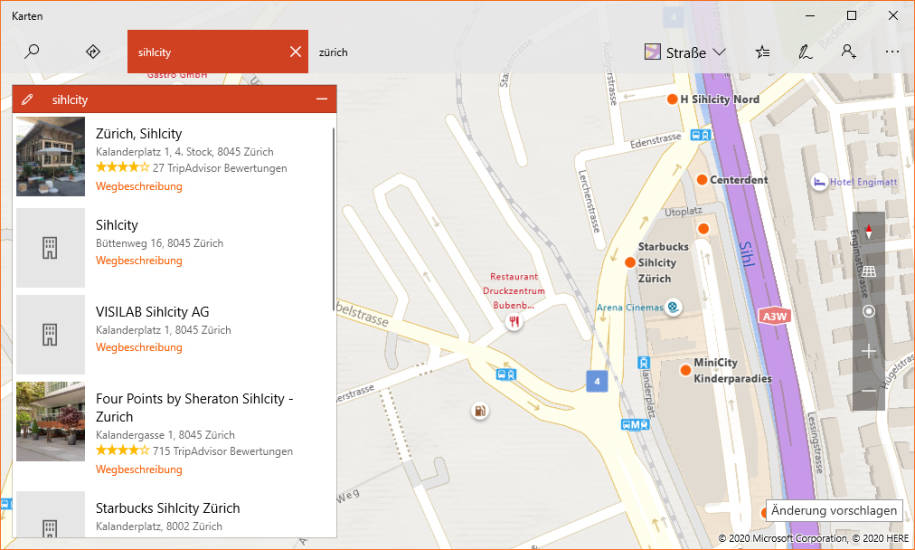Get Wegbeschreibung for VISILAB Sihlcity AG
915x550 pixels.
coord(139,347)
